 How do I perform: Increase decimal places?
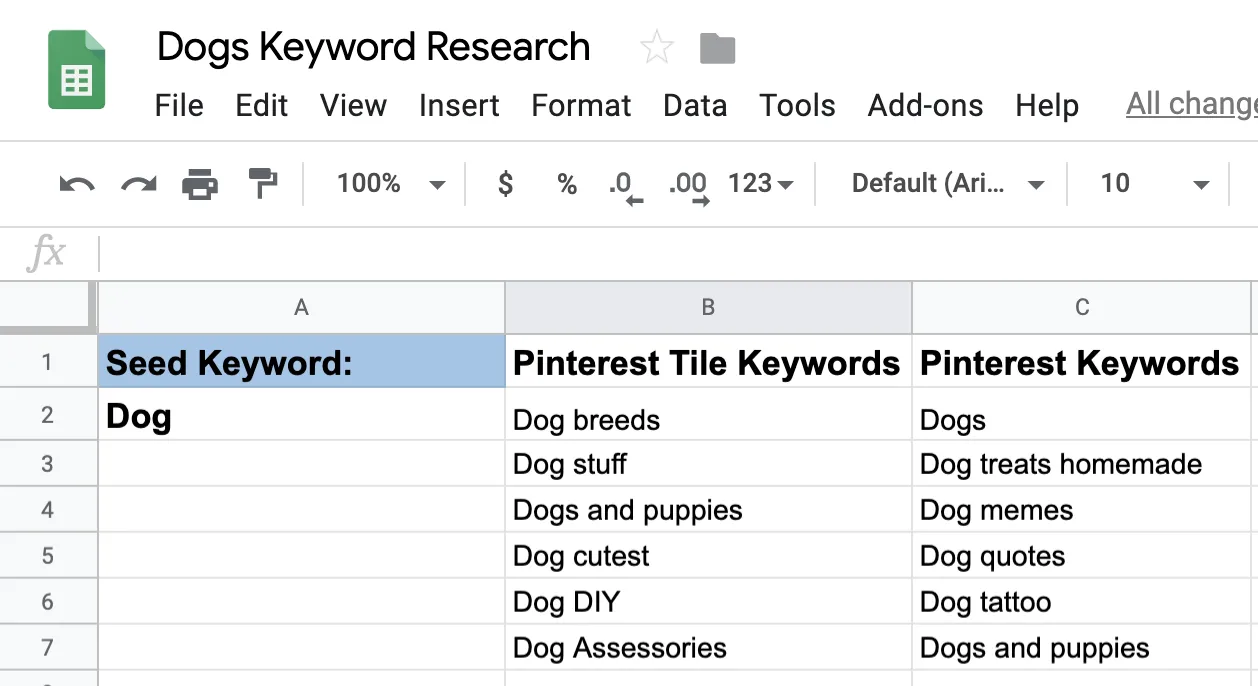pos(688,186)
